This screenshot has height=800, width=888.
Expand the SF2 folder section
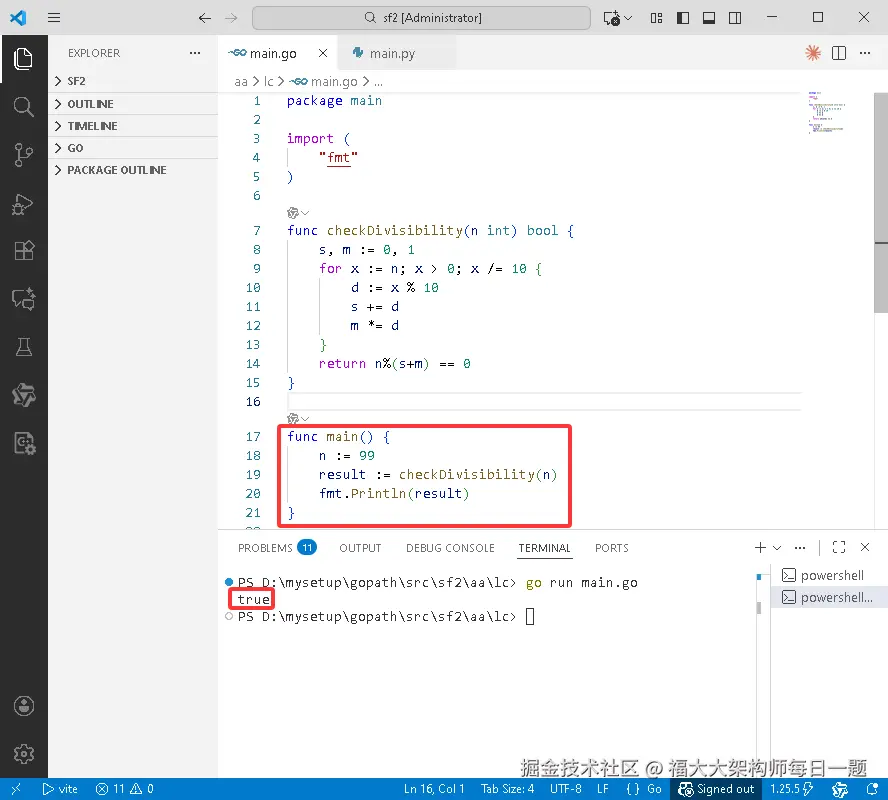(x=133, y=81)
